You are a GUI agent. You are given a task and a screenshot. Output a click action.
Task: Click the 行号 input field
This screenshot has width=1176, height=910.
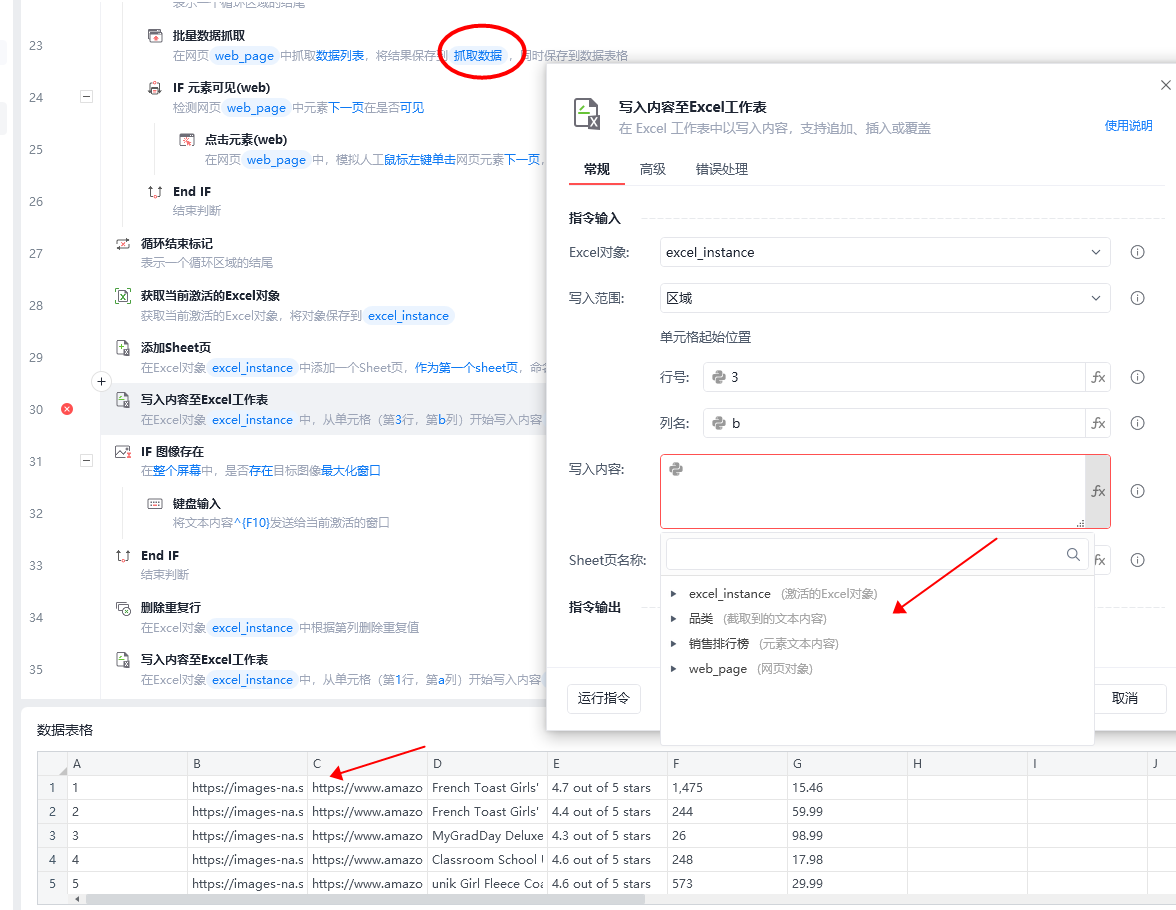pyautogui.click(x=894, y=377)
